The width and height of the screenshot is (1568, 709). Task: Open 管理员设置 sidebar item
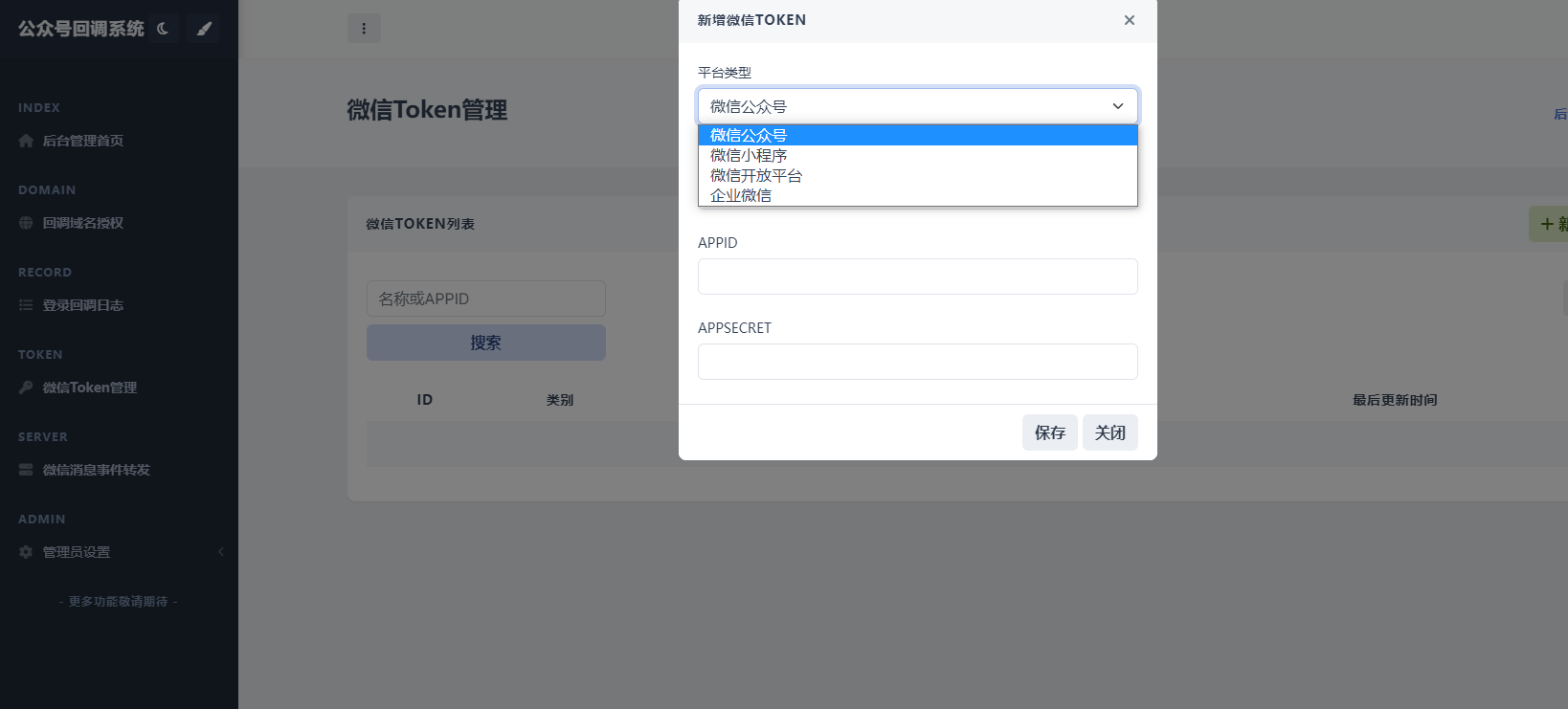click(x=76, y=552)
